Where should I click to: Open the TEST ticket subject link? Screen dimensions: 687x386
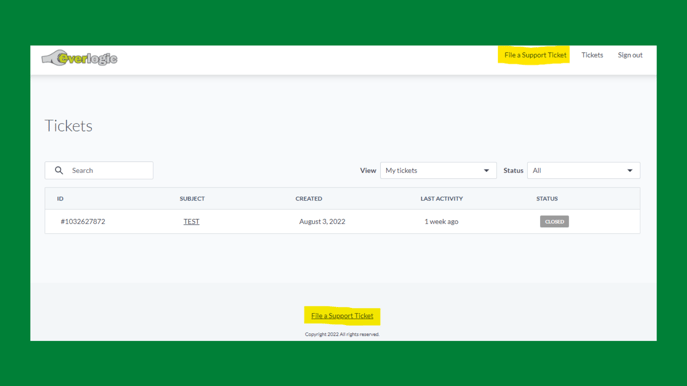[x=191, y=221]
